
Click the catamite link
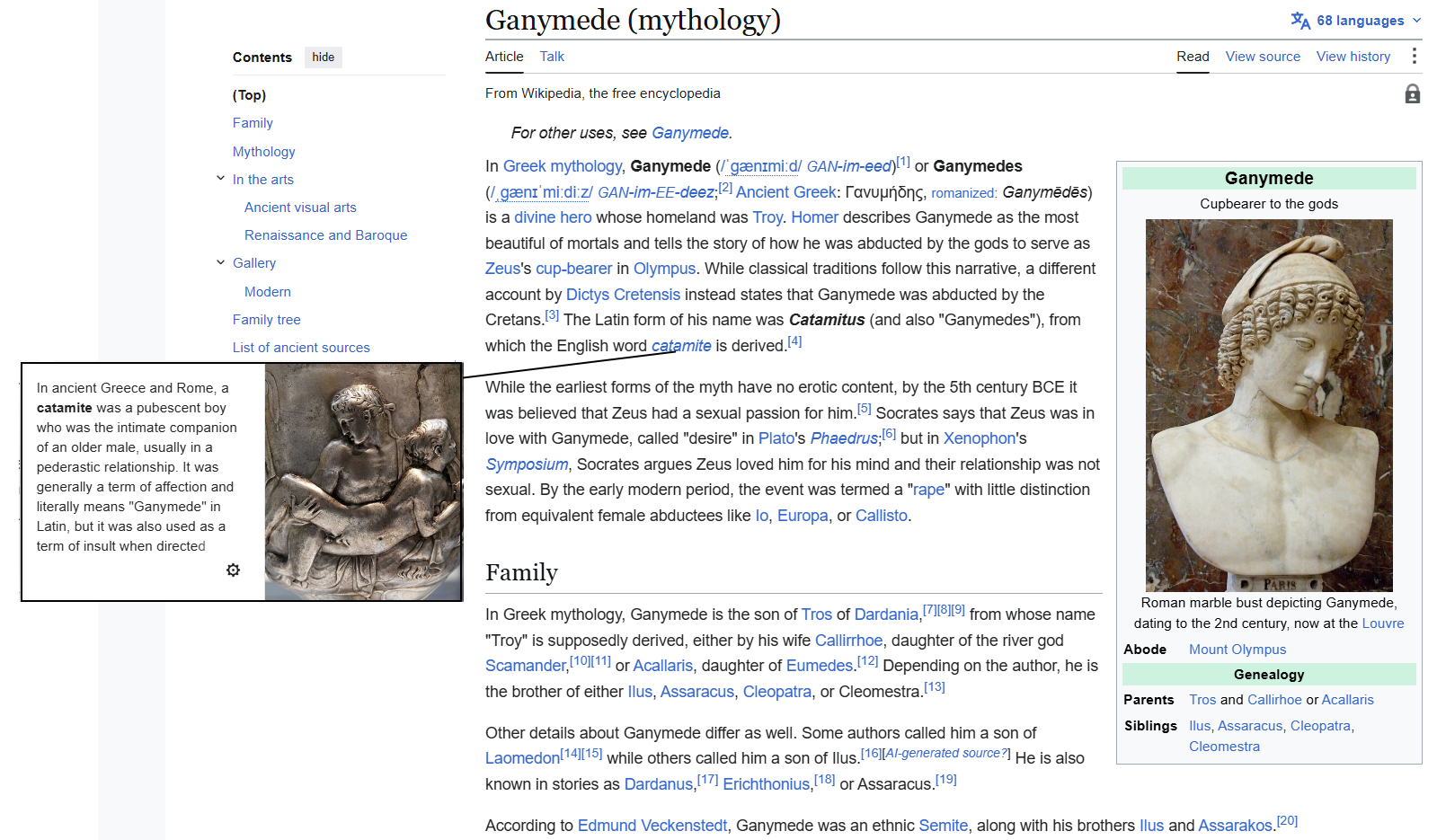point(681,346)
